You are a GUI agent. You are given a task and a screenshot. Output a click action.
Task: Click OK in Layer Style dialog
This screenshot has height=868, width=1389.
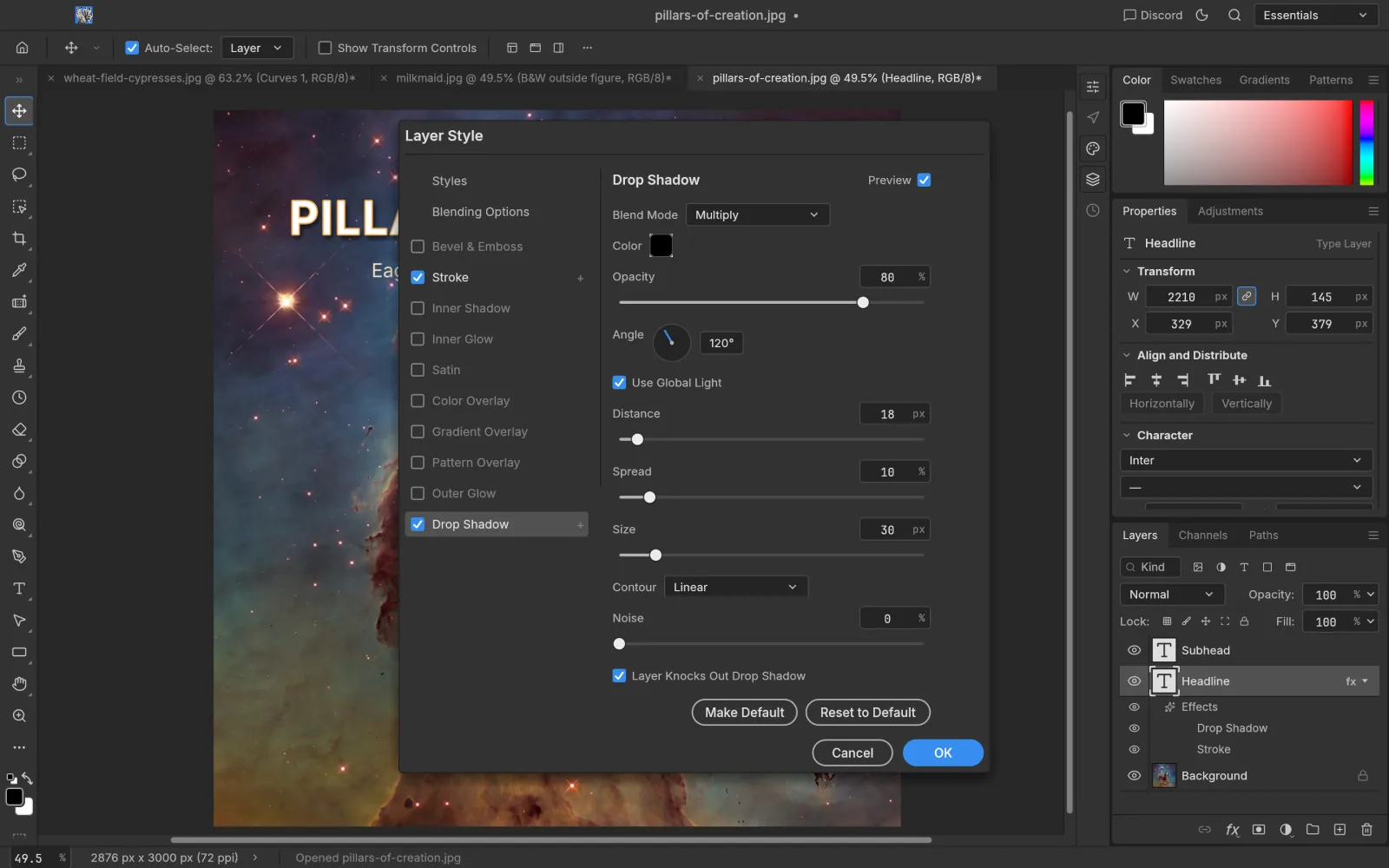point(943,753)
